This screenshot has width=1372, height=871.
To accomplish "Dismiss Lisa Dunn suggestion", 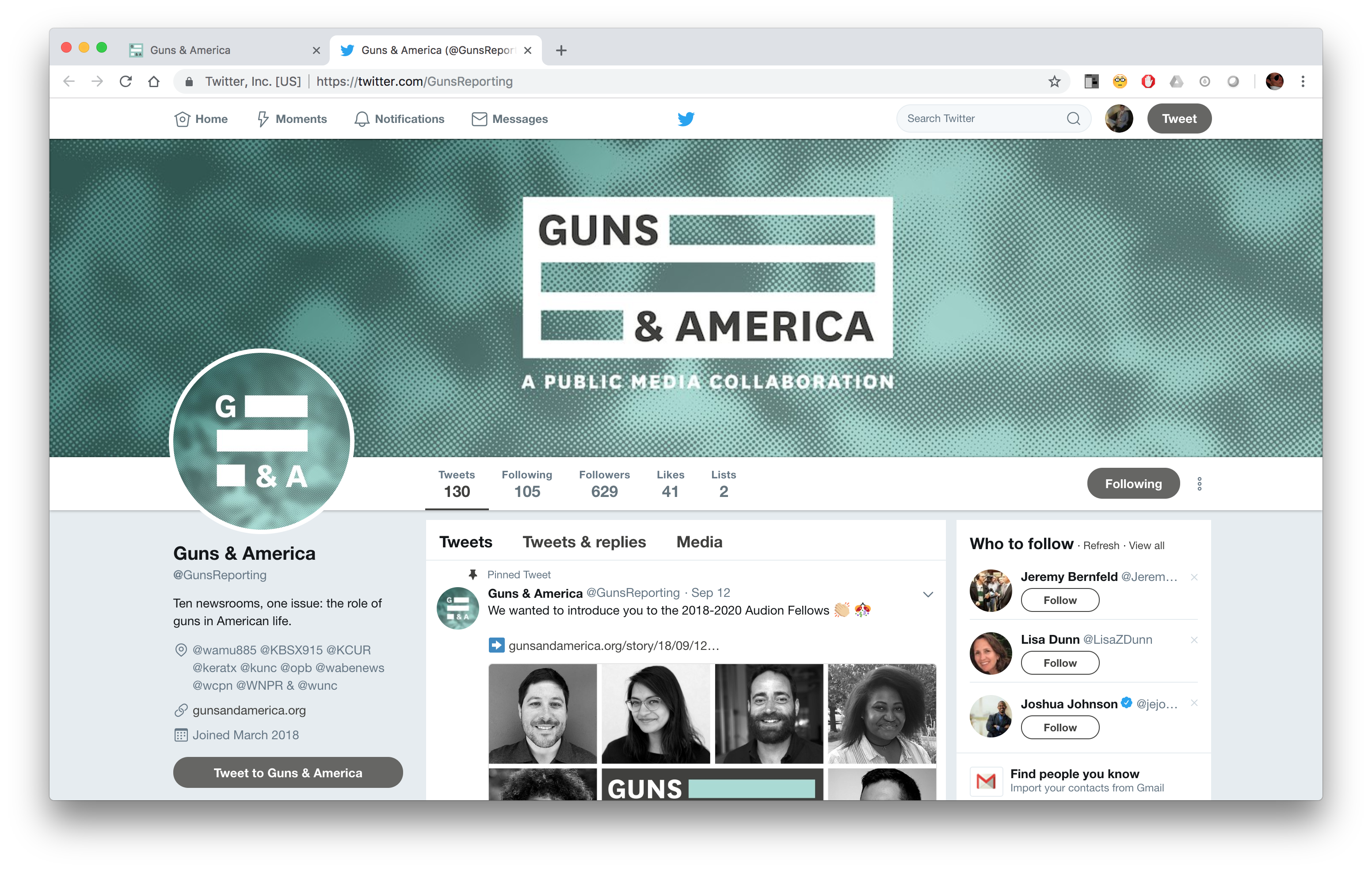I will (1194, 640).
